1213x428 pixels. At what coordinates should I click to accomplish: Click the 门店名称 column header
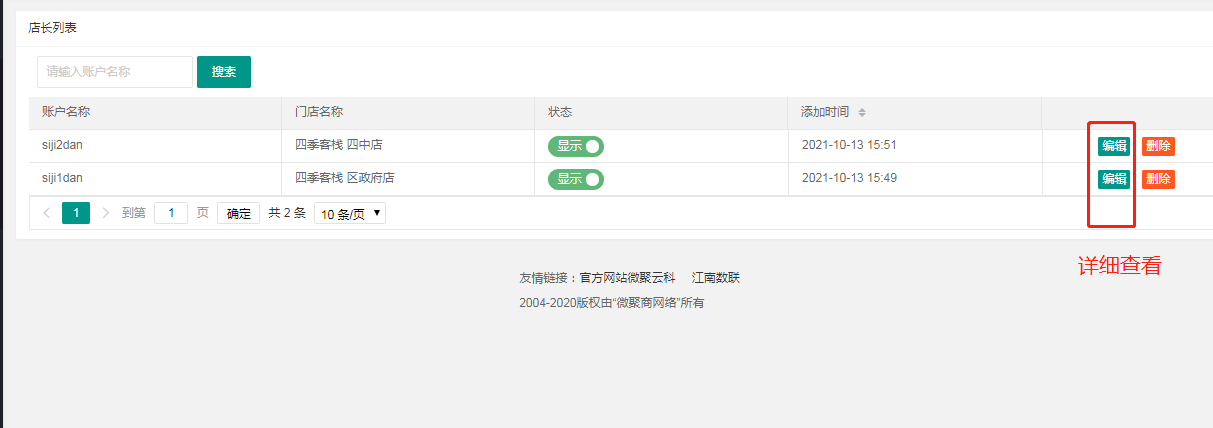[x=319, y=112]
